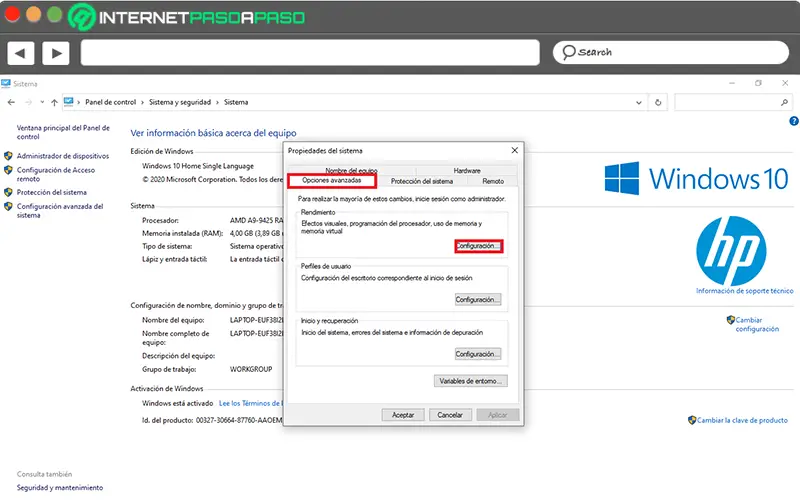Open Información de soporte técnico link
The width and height of the screenshot is (800, 500).
pos(744,291)
